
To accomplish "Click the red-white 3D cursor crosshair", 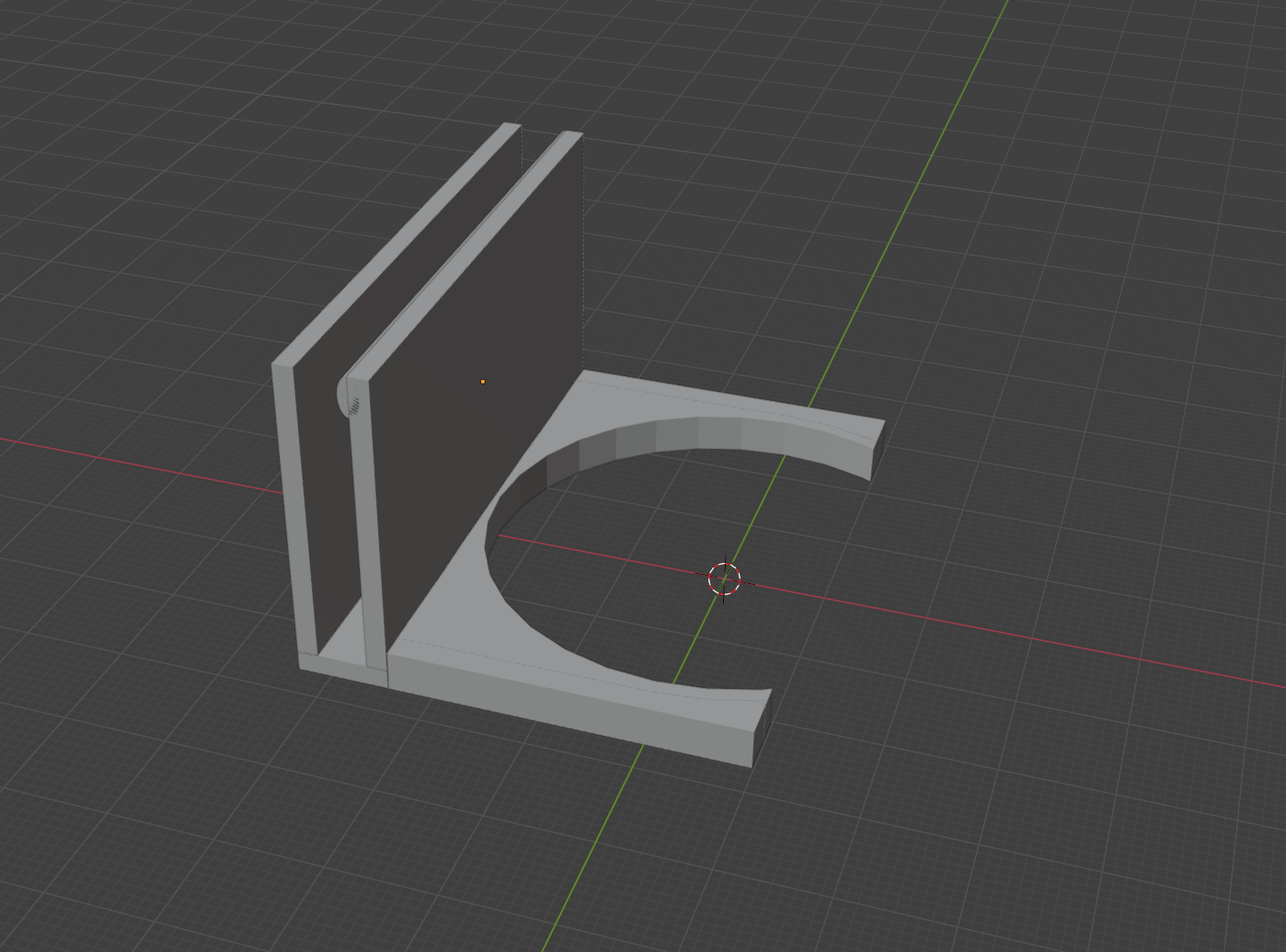I will pos(725,579).
